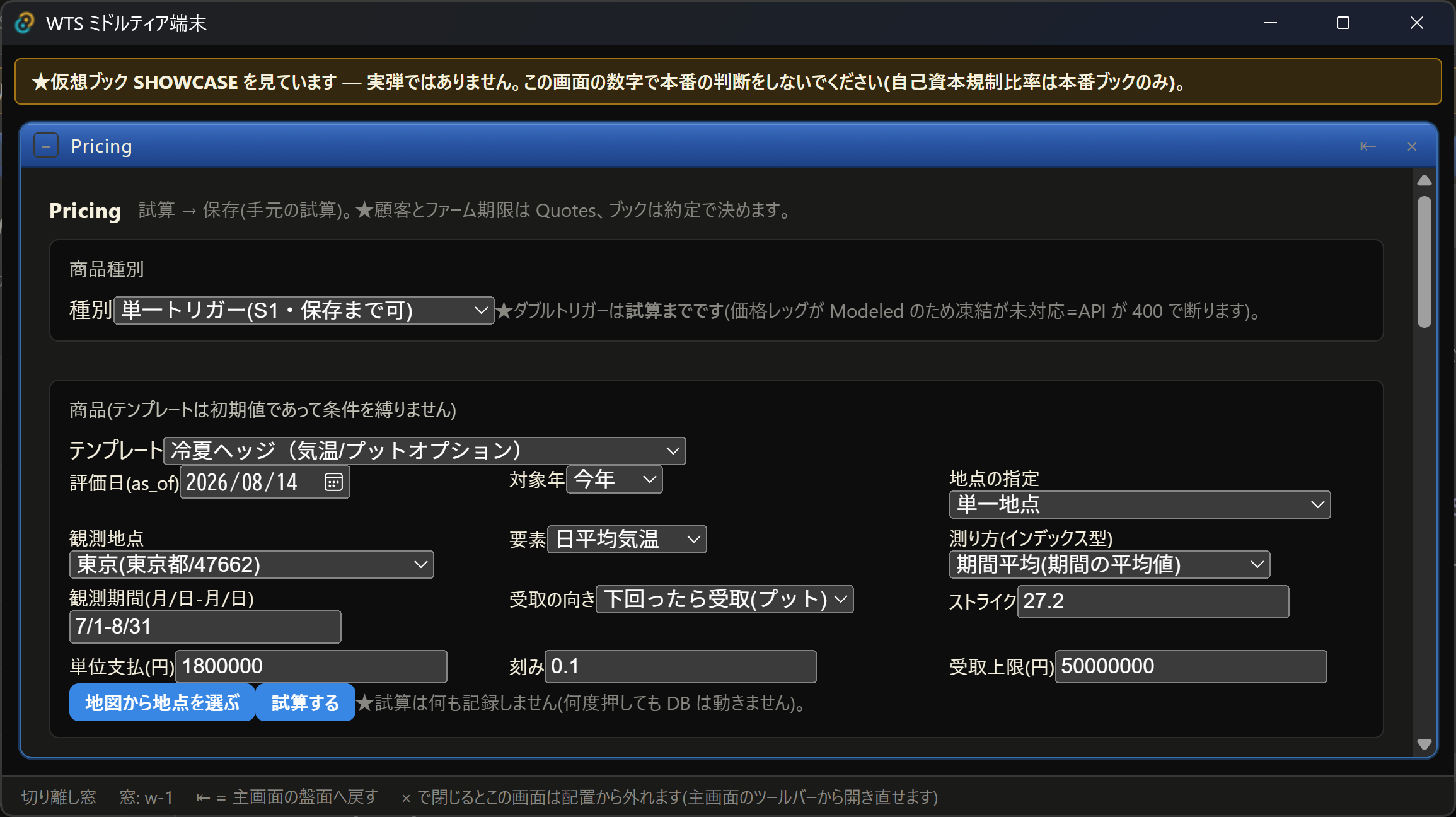
Task: Click the 窓: w-1 status bar entry
Action: [x=146, y=797]
